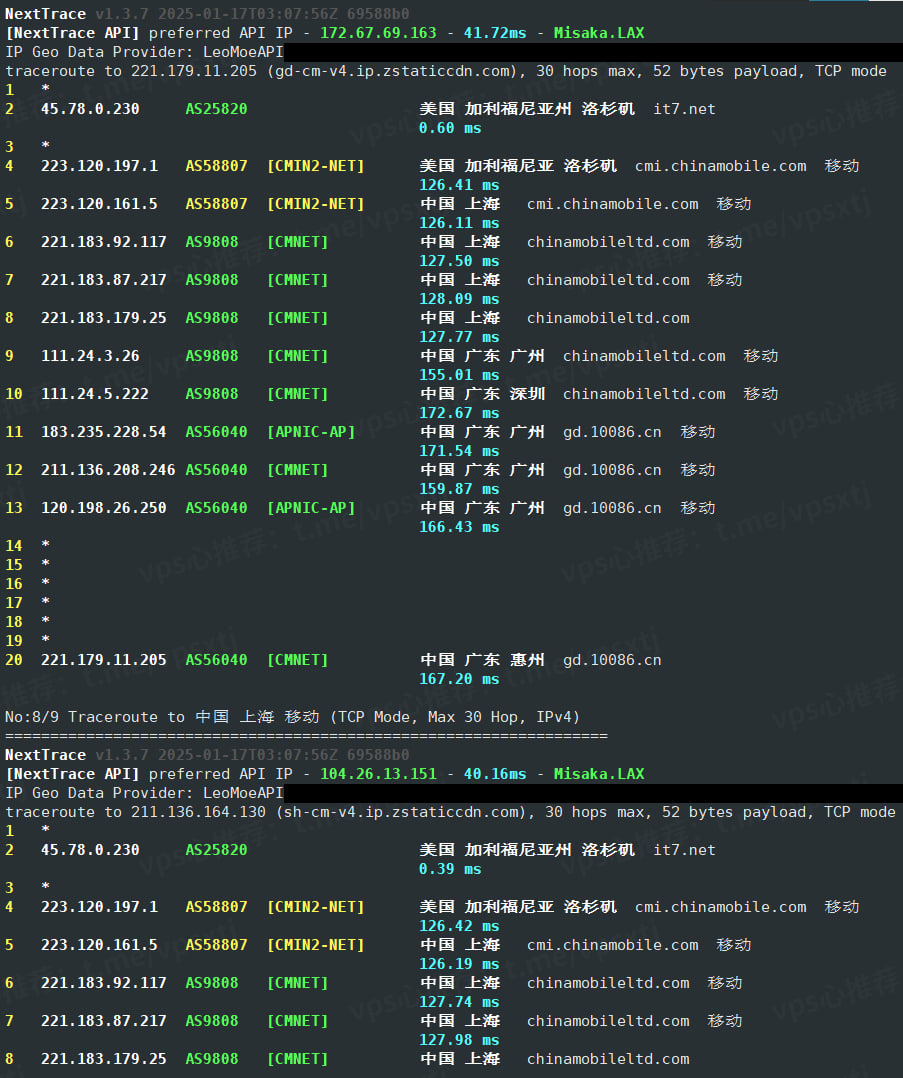This screenshot has width=903, height=1078.
Task: Click the latency value 167.20 ms
Action: tap(459, 679)
